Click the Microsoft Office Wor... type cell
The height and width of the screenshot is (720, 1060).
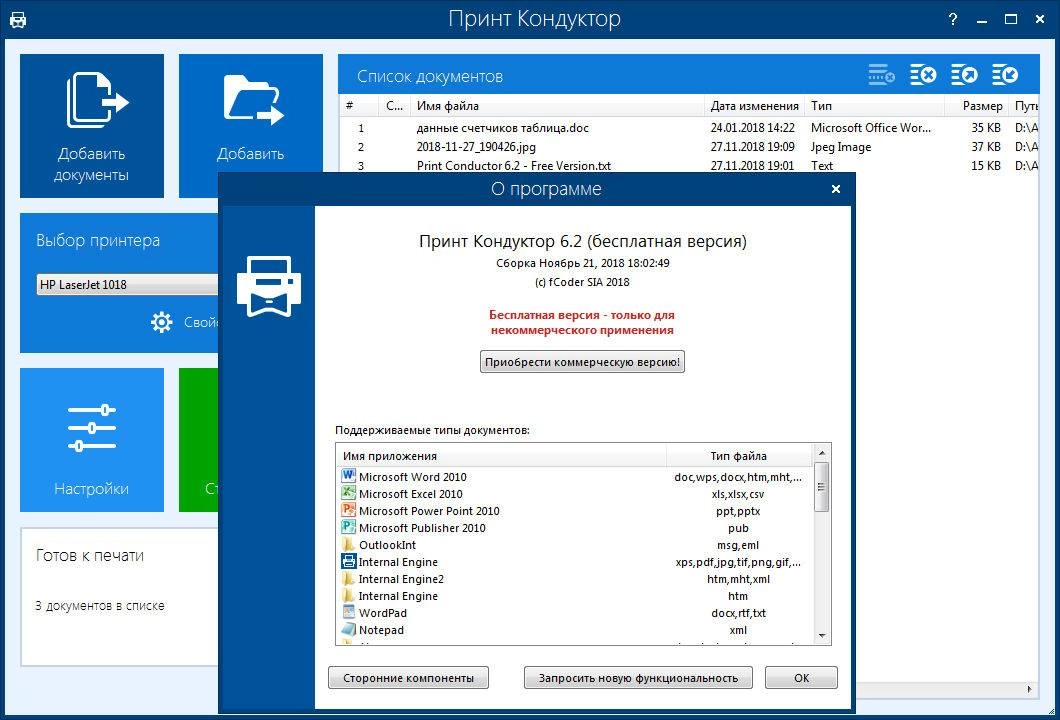coord(871,128)
